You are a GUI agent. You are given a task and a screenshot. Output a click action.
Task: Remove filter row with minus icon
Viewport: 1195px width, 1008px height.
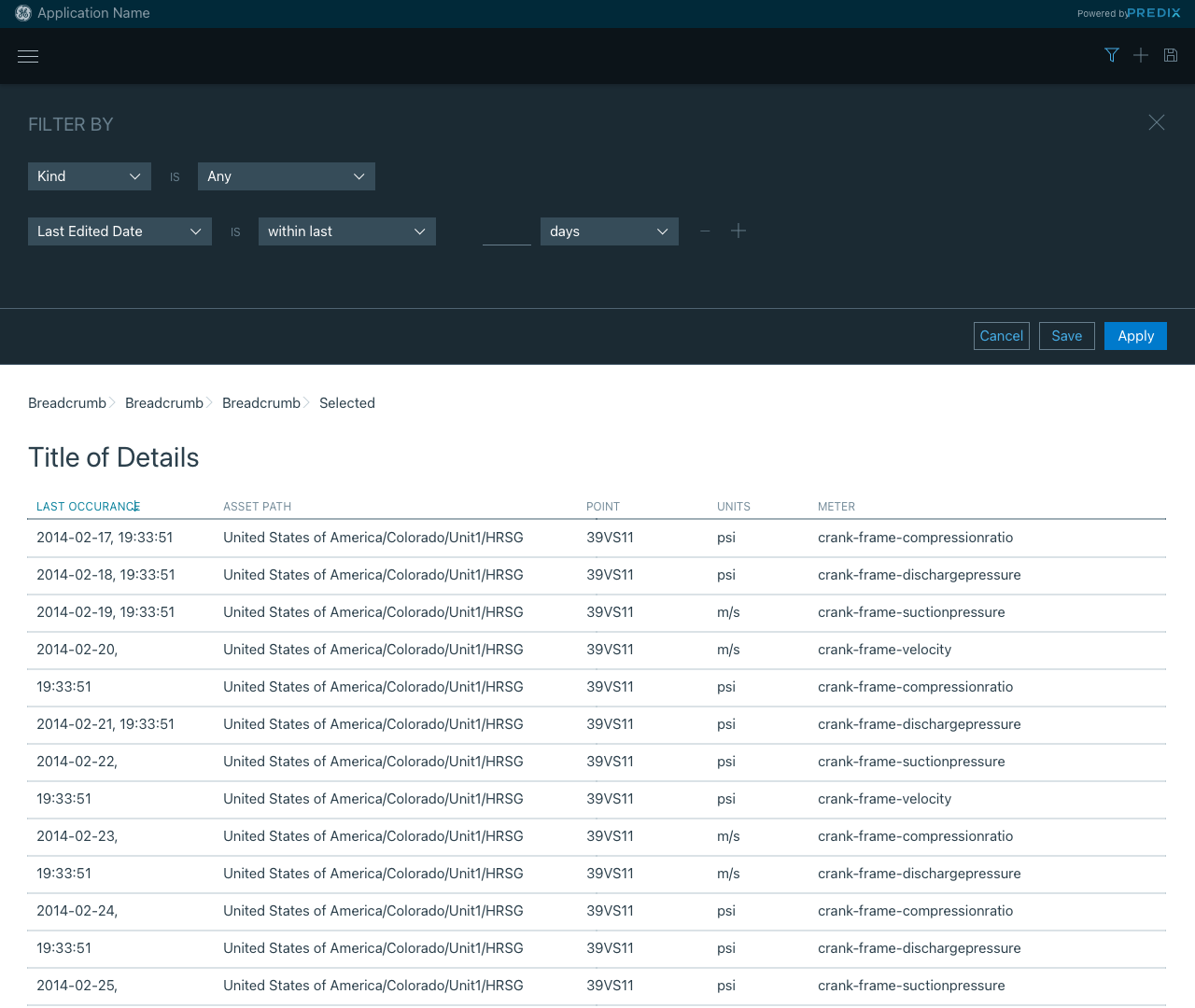(x=705, y=231)
